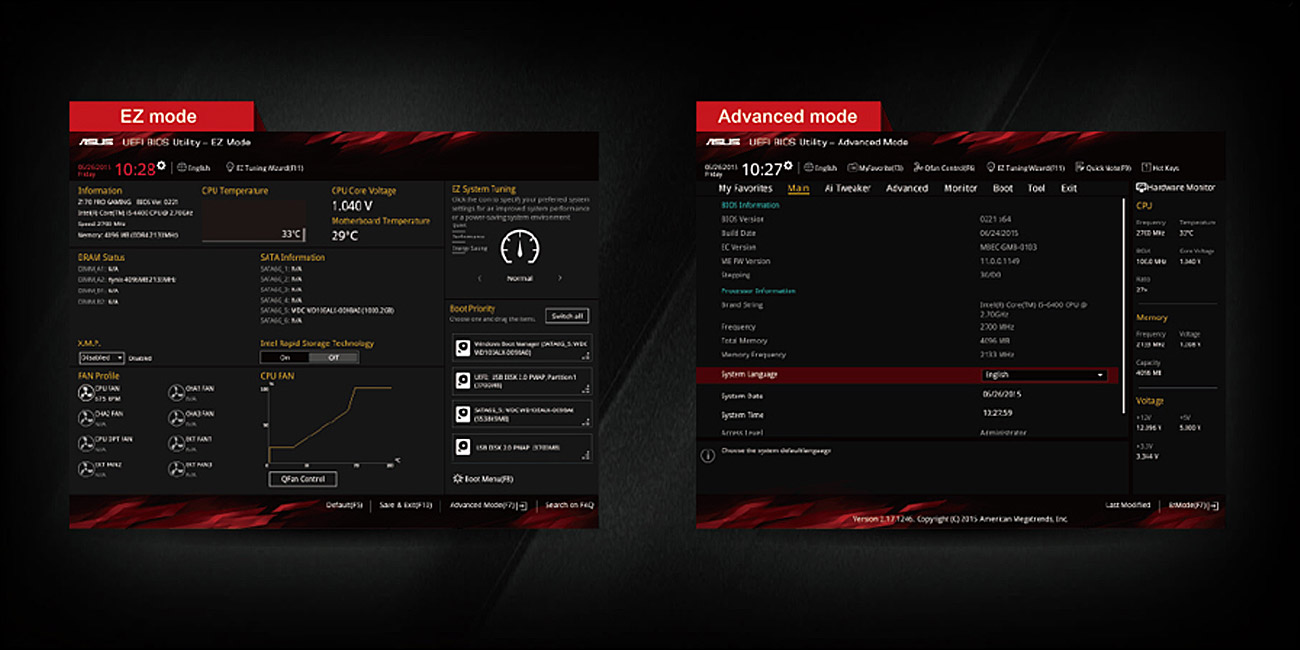The width and height of the screenshot is (1300, 650).
Task: Click the CPU FAN curve graph
Action: coord(331,424)
